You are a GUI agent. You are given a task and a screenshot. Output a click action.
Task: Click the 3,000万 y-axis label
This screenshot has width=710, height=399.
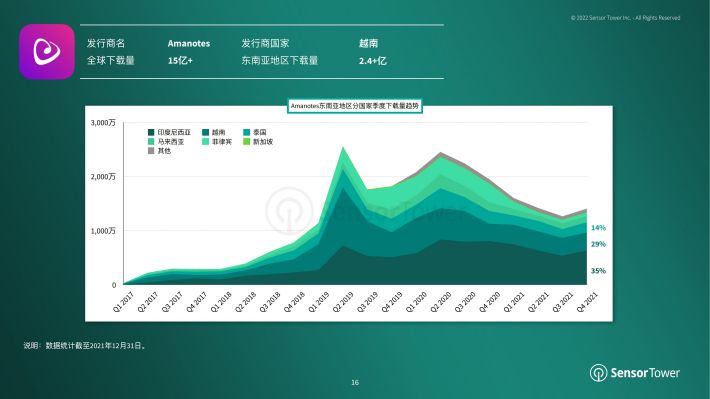pos(103,123)
